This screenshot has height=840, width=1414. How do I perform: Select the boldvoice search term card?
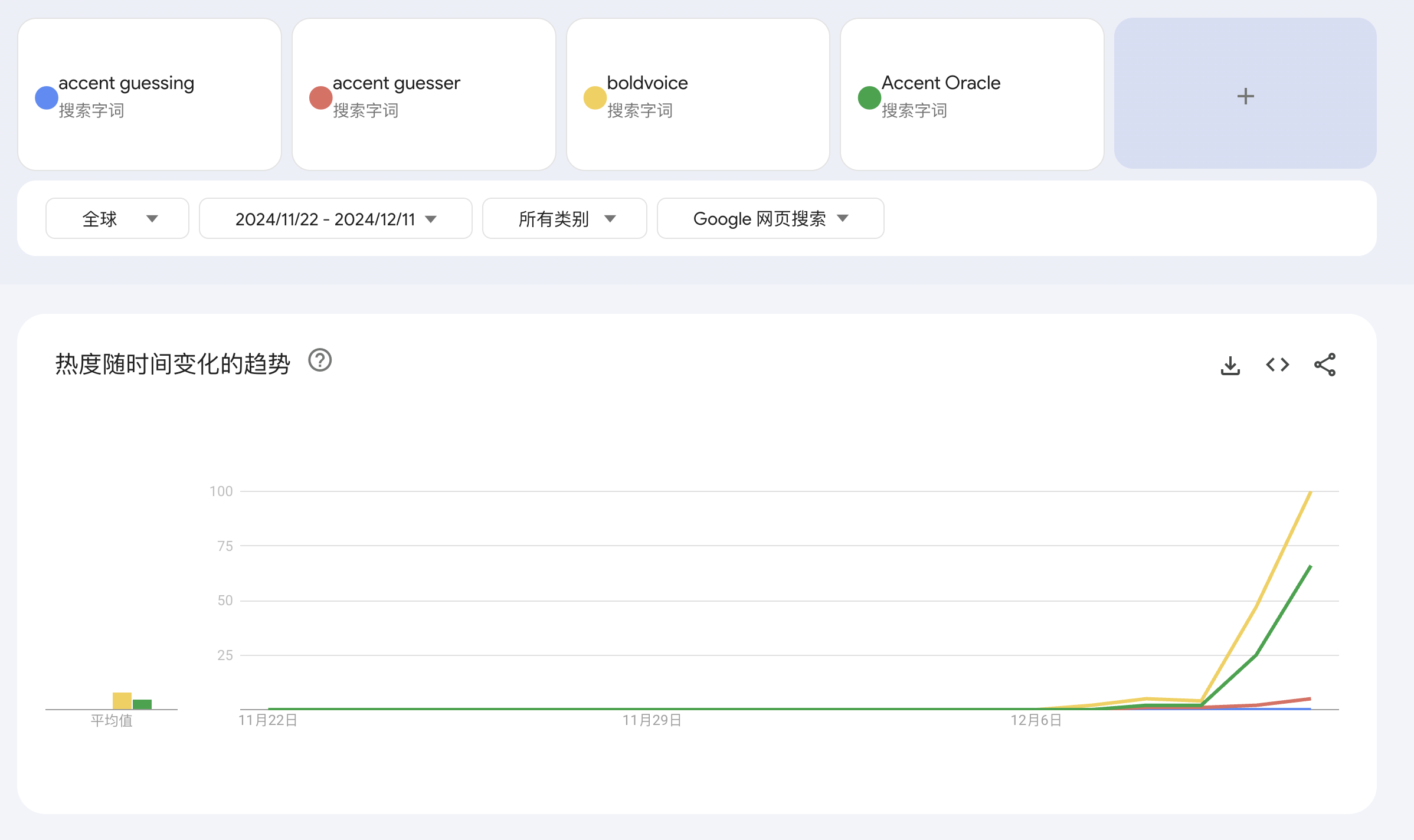tap(698, 94)
